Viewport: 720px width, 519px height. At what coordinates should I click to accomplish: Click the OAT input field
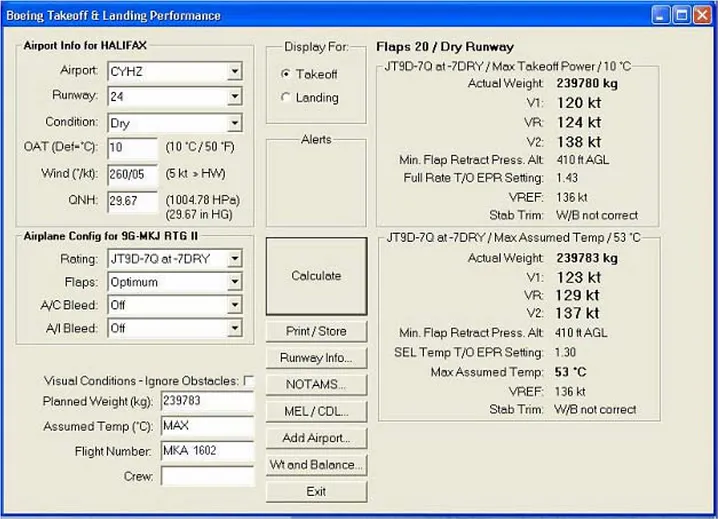(132, 148)
